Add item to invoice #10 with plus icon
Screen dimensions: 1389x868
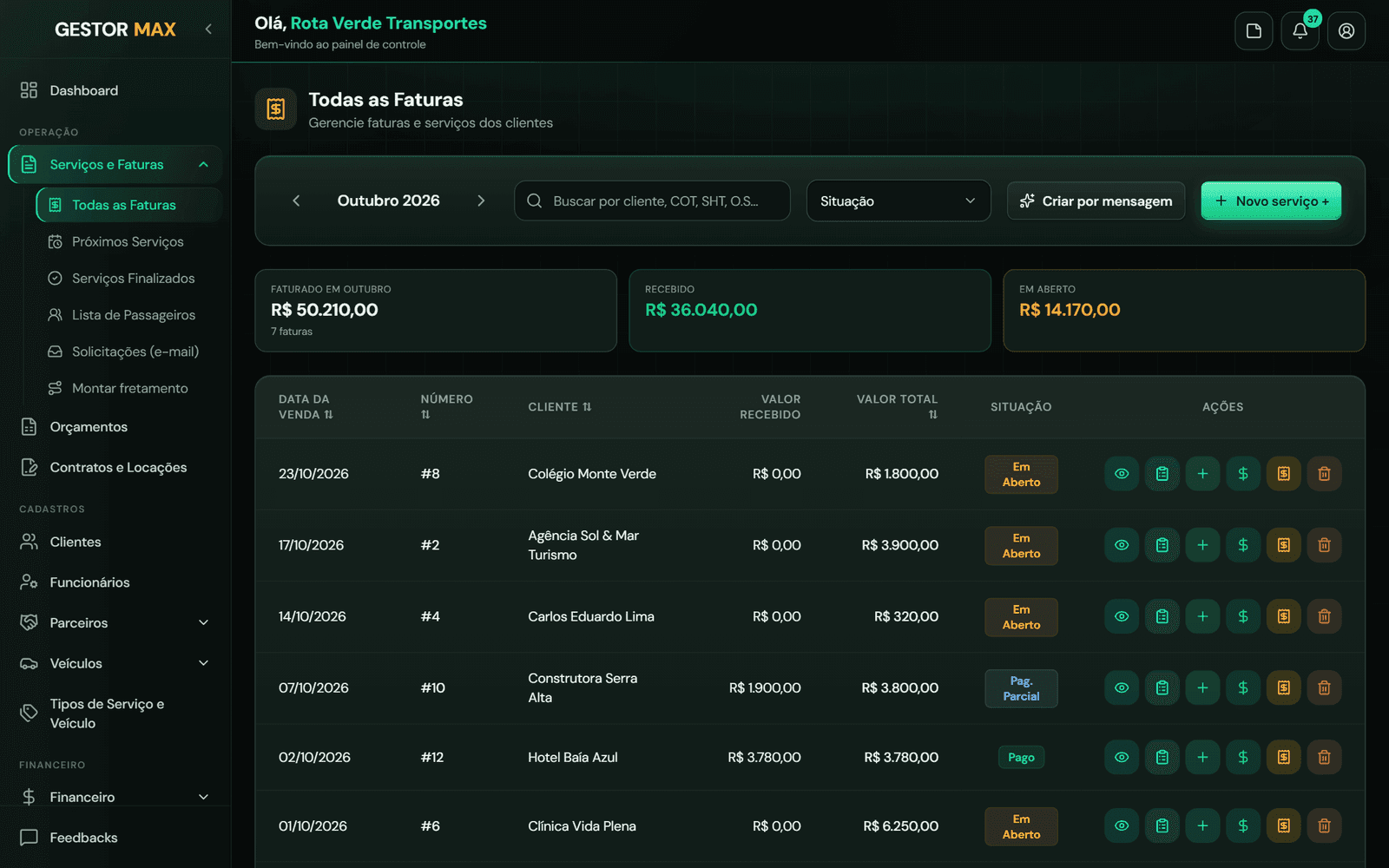[1202, 687]
